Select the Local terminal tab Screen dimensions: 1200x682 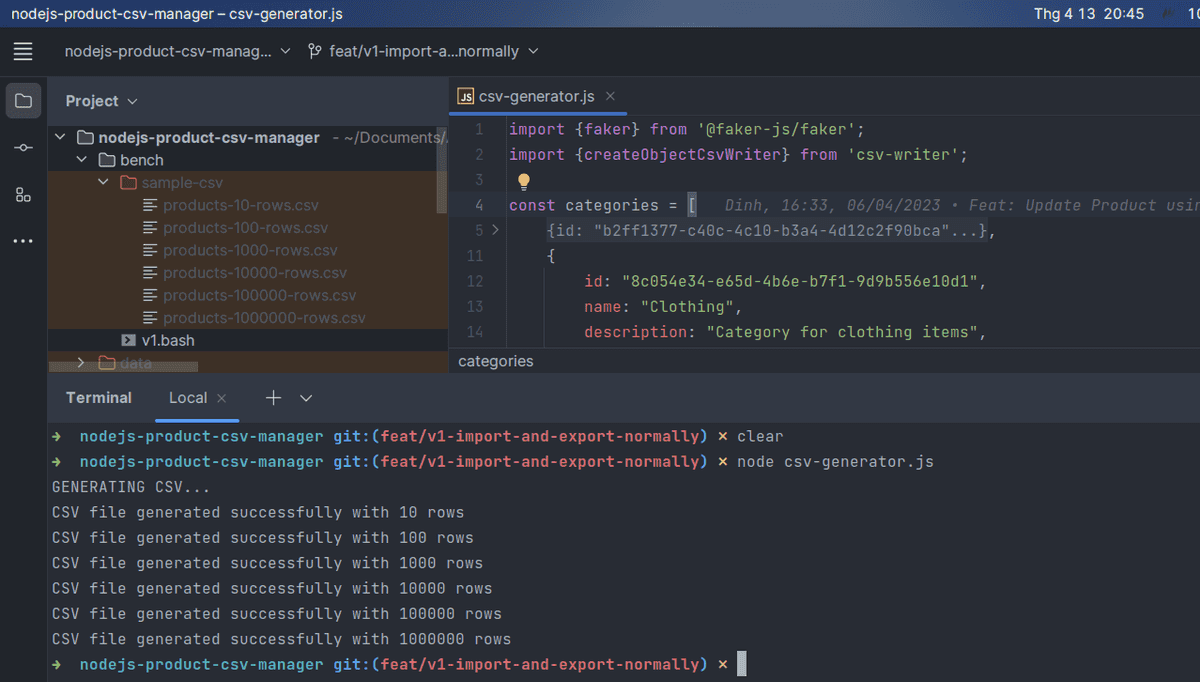(188, 397)
